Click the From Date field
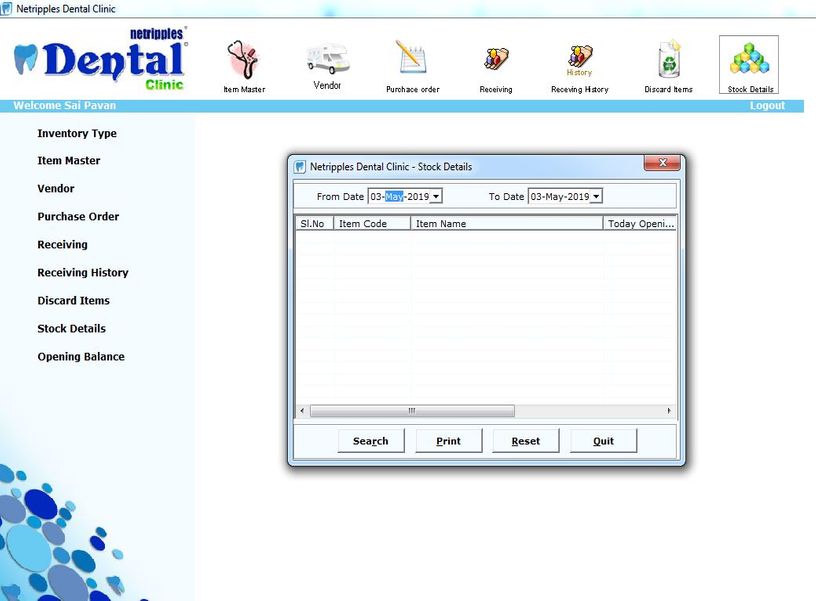This screenshot has height=601, width=816. click(x=405, y=197)
